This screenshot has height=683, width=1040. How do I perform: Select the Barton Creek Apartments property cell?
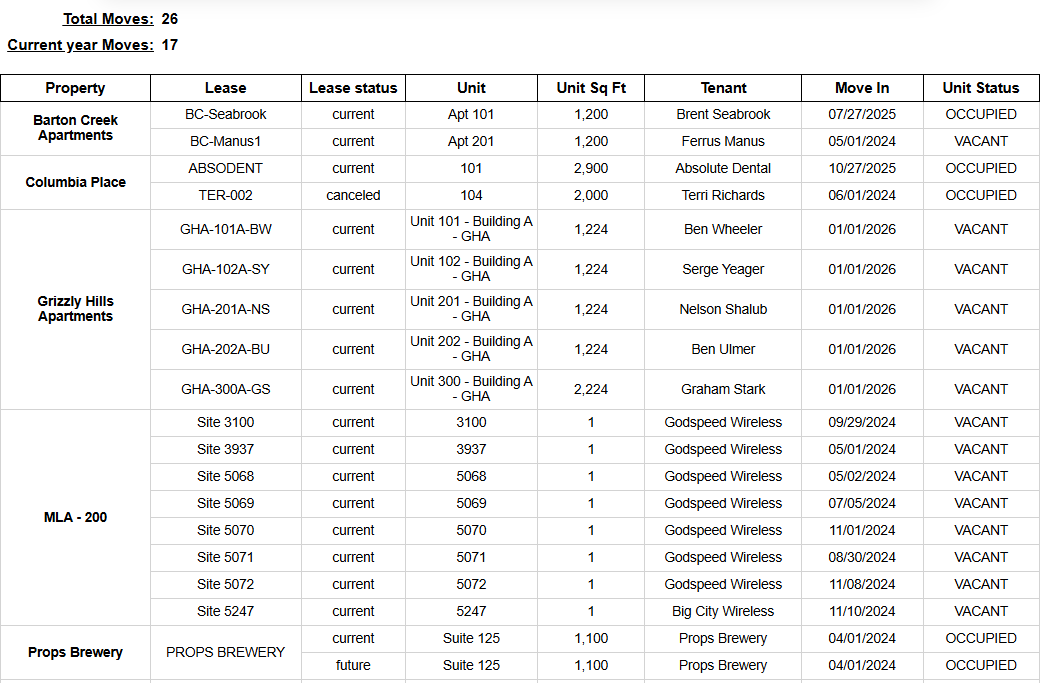pos(76,128)
